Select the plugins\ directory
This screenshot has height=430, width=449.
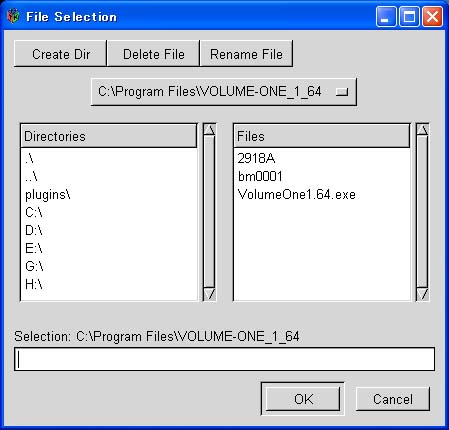48,195
